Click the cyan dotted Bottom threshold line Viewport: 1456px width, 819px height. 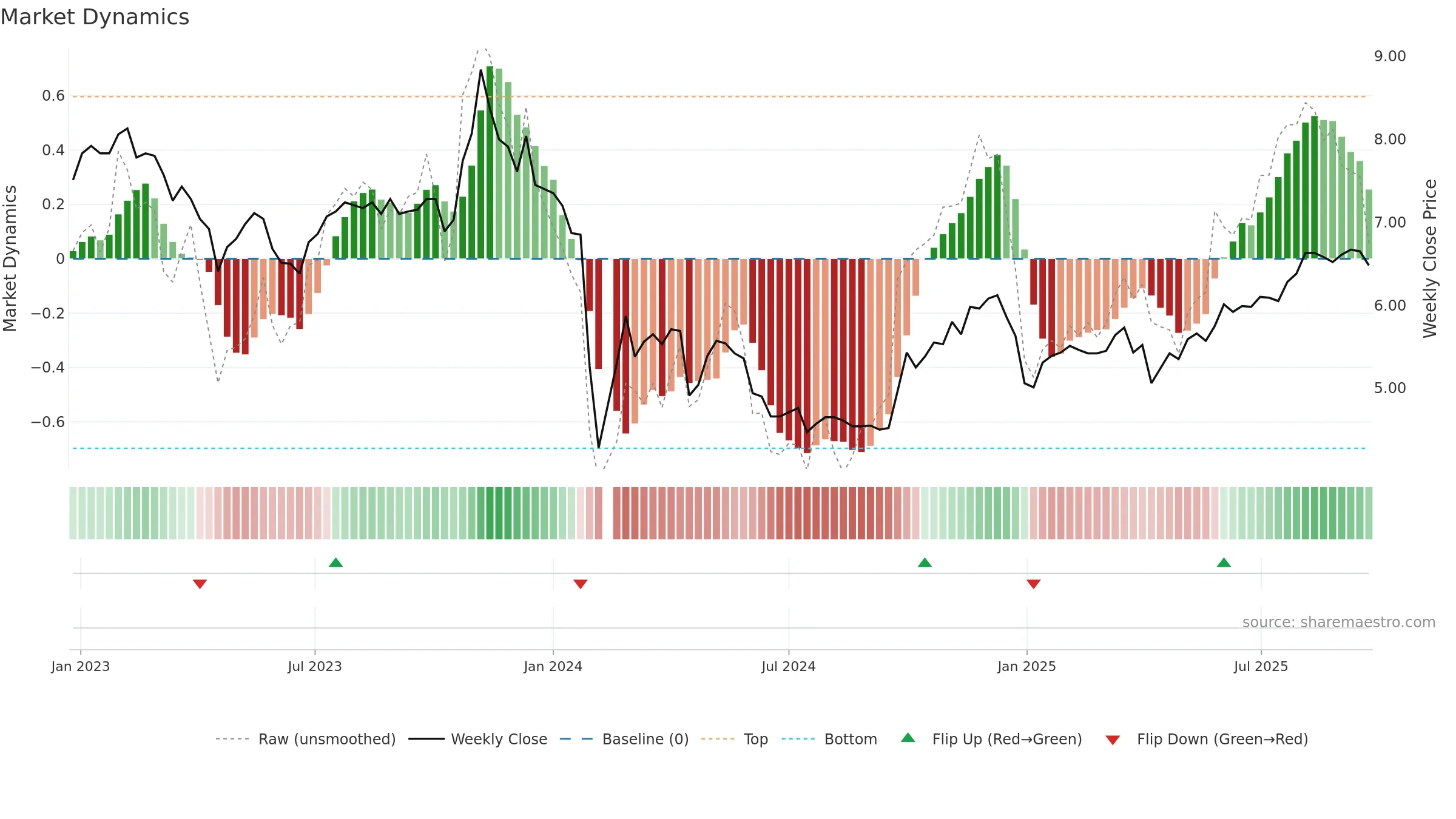719,448
